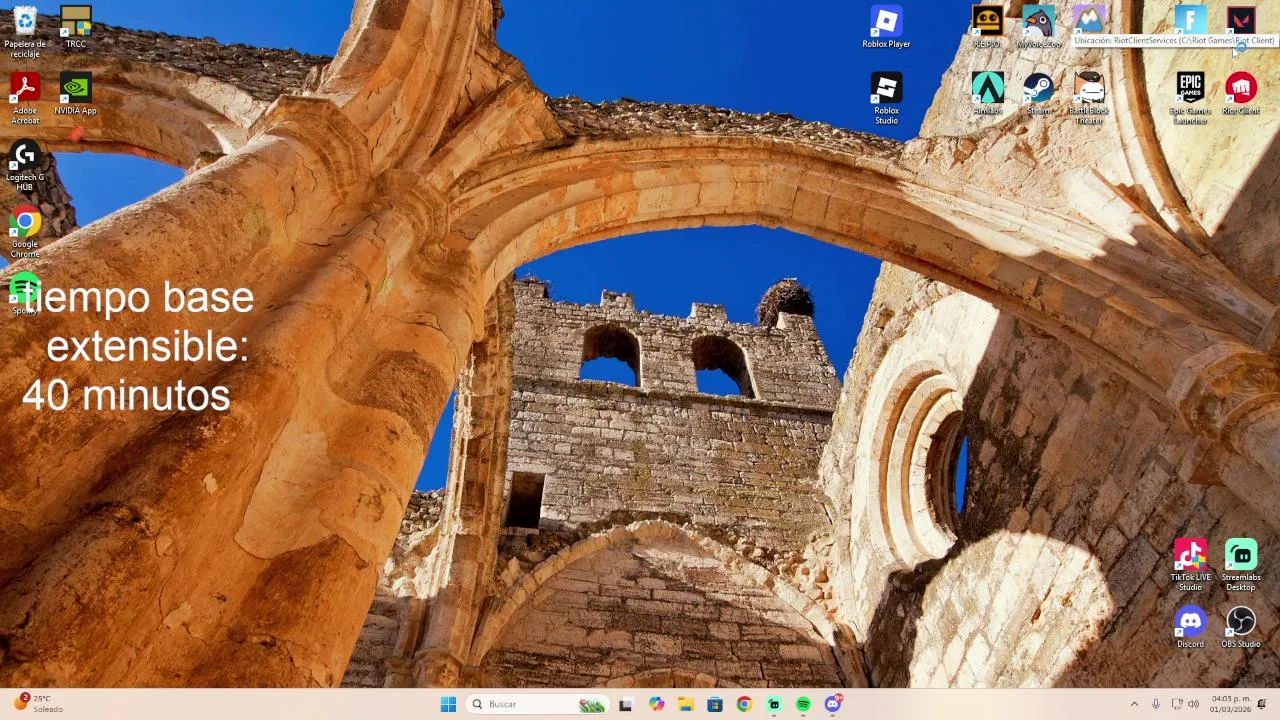Open network settings from the tray
The height and width of the screenshot is (720, 1280).
[x=1177, y=704]
